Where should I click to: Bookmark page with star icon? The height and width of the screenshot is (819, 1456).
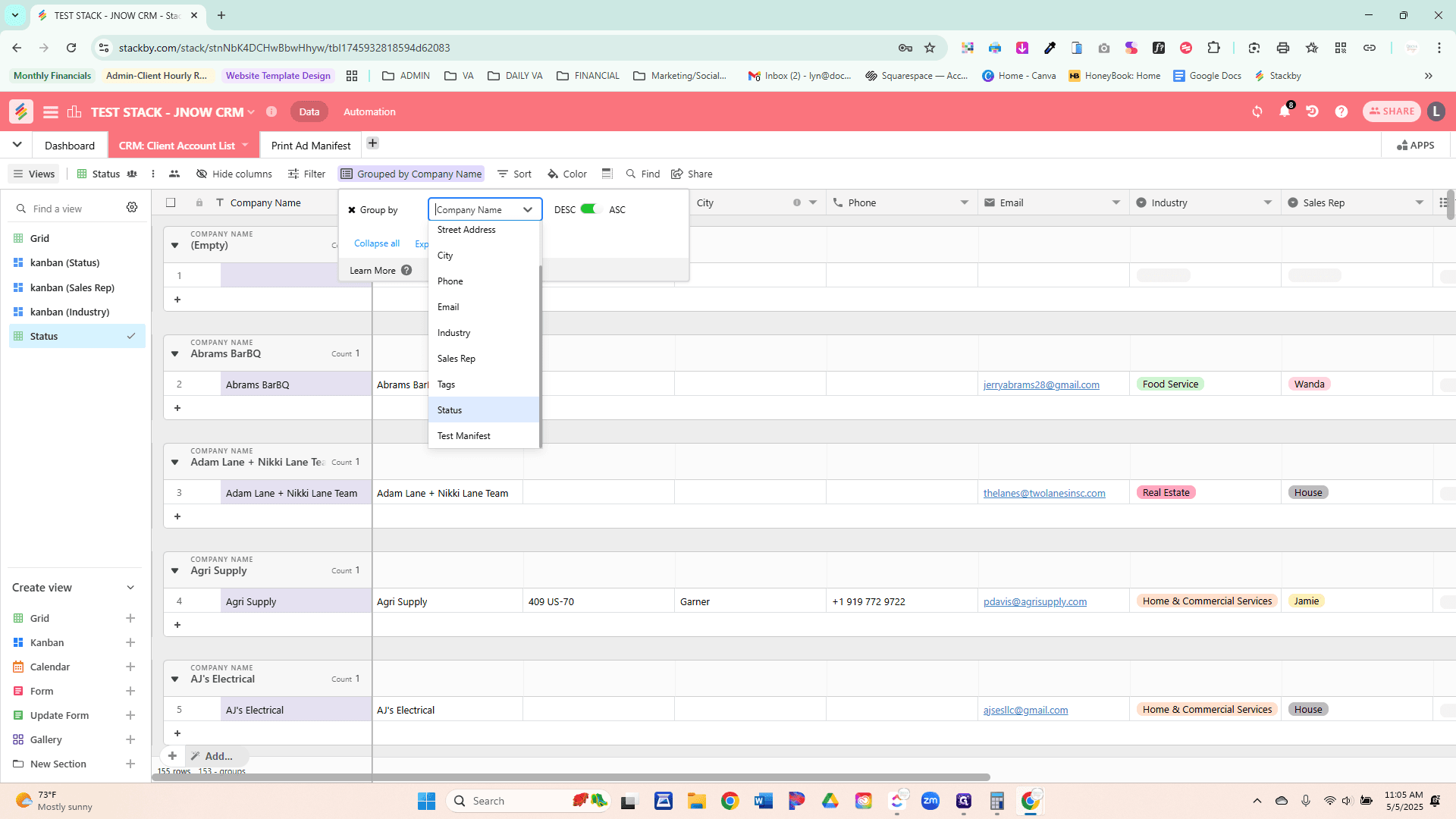[930, 48]
